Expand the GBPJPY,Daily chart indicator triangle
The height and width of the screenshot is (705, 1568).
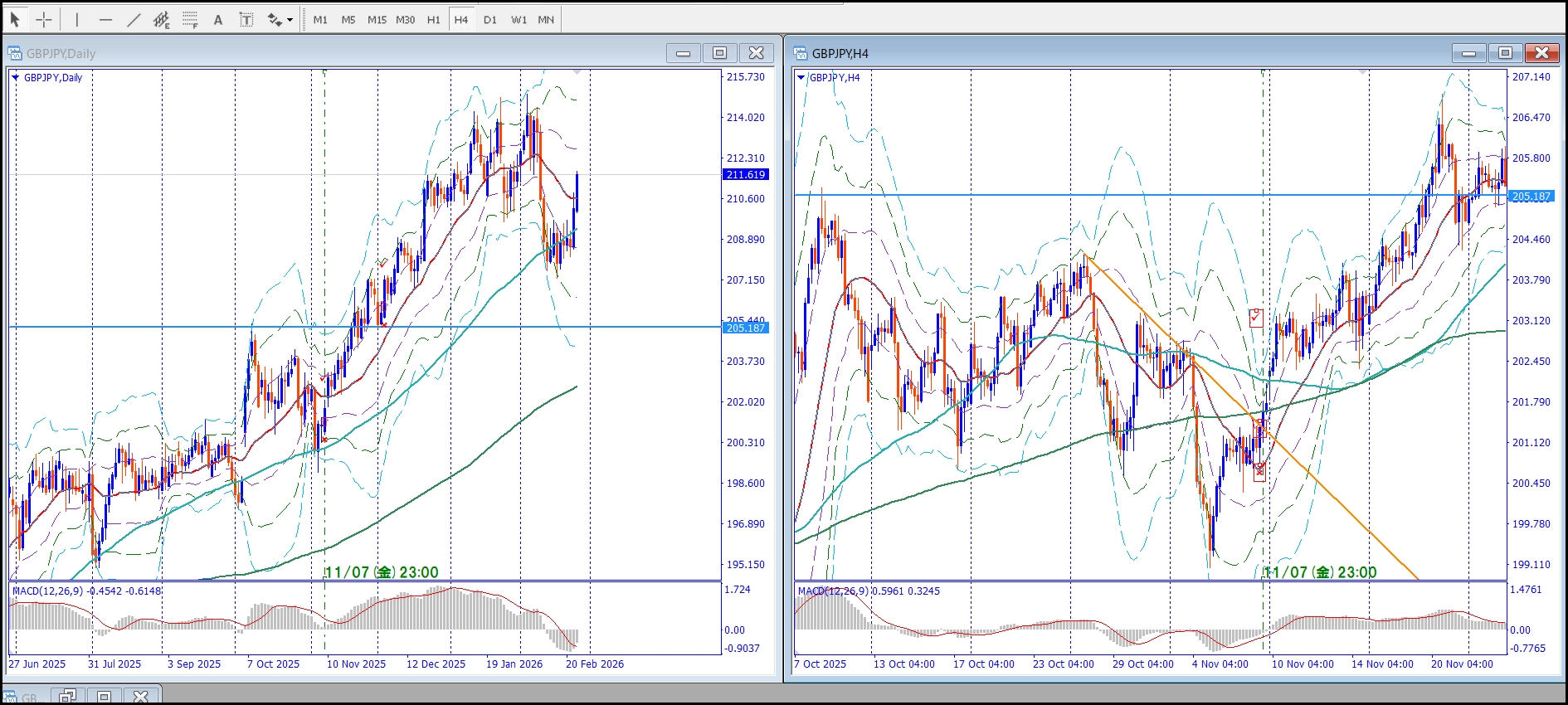tap(15, 78)
